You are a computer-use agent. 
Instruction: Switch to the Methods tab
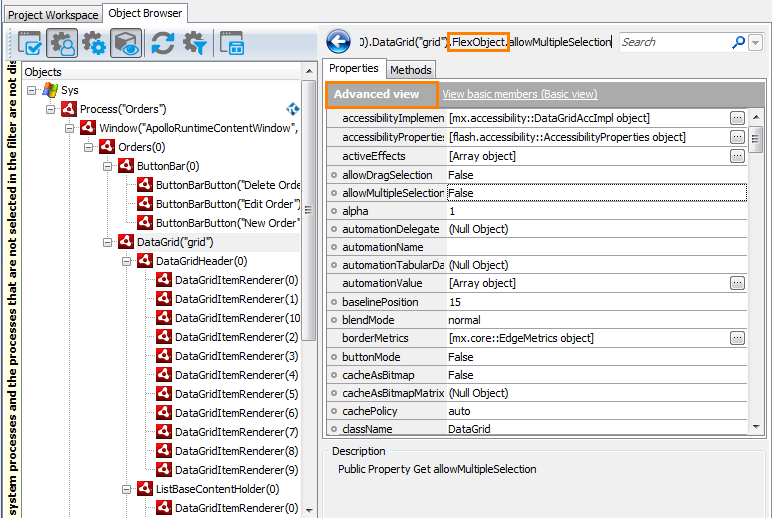(411, 70)
